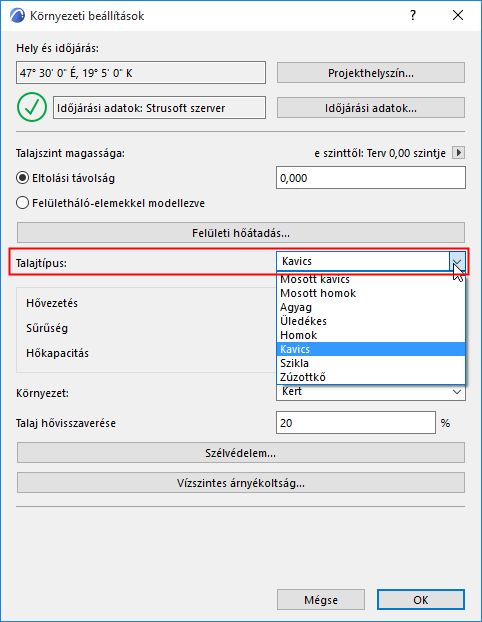
Task: Click the Talaj hővisszaverése field with 20
Action: coord(356,423)
